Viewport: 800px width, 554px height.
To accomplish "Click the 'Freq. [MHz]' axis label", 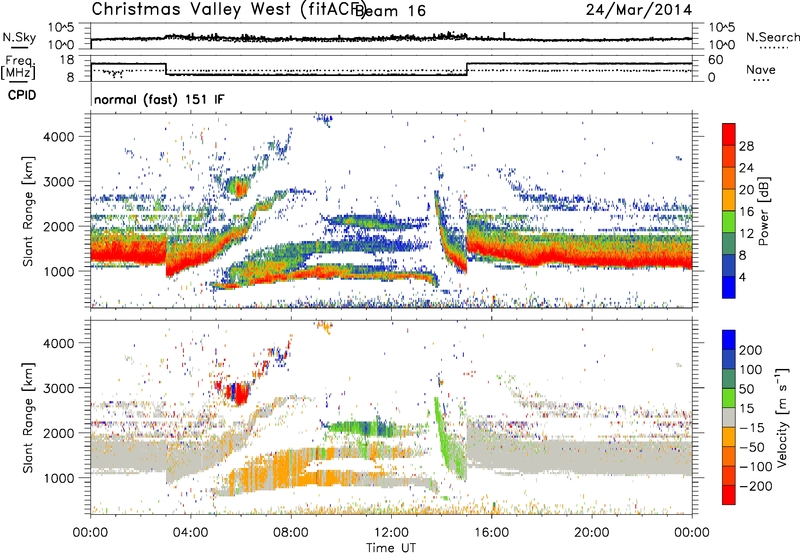I will coord(18,67).
